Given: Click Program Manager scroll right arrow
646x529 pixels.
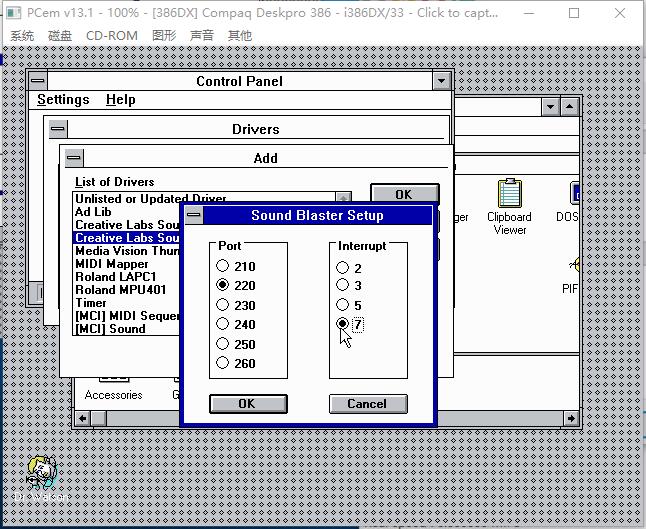Looking at the screenshot, I should (x=571, y=419).
